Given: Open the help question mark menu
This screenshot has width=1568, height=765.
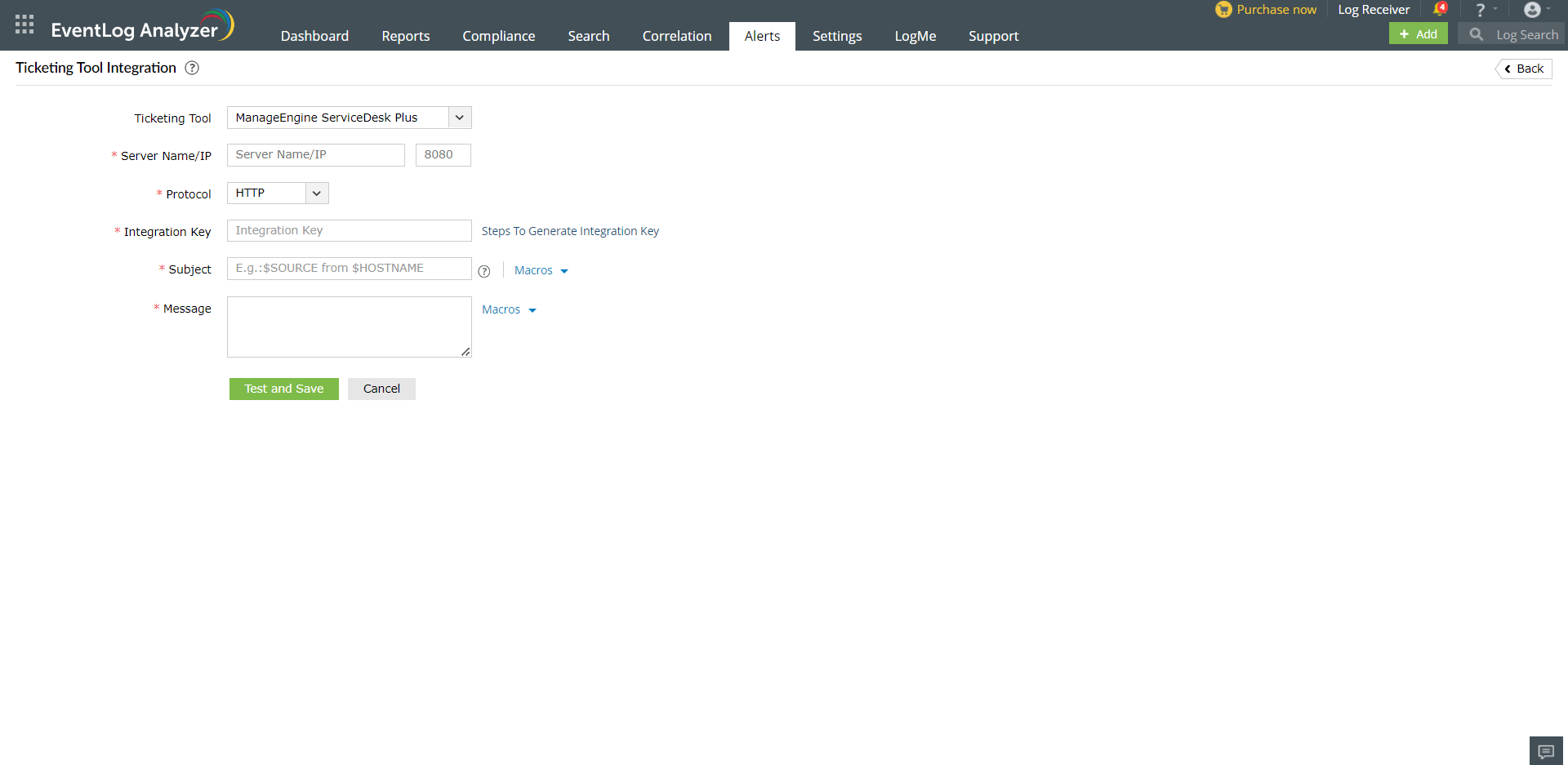Looking at the screenshot, I should pos(1480,10).
